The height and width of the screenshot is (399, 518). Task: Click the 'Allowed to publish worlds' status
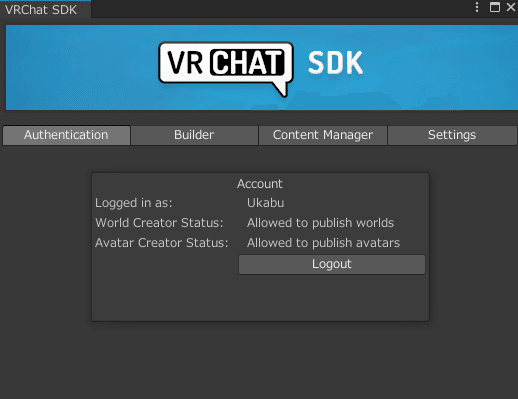[320, 223]
